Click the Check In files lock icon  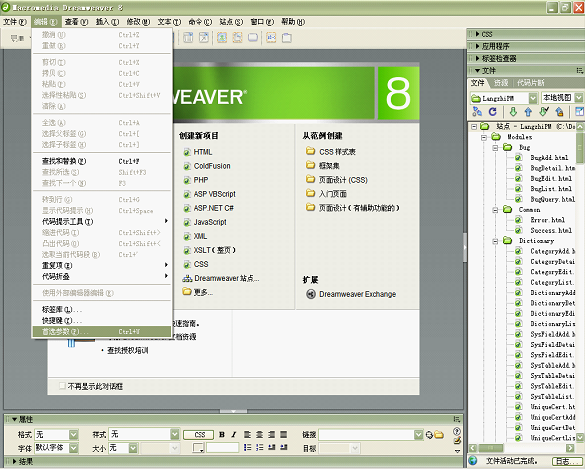559,111
